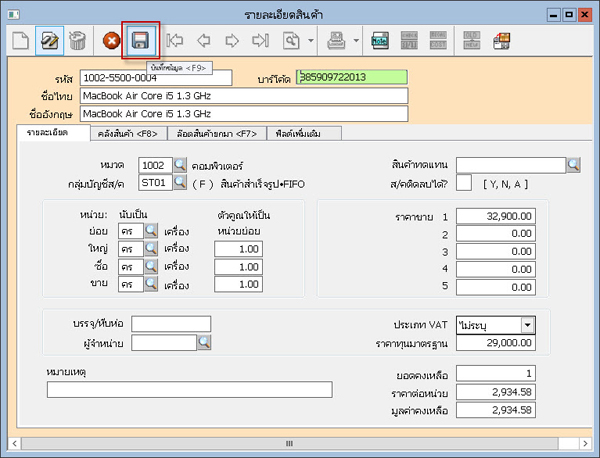The image size is (600, 458).
Task: Open the ฟิลด์เพิ่มเติม tab
Action: click(x=304, y=134)
